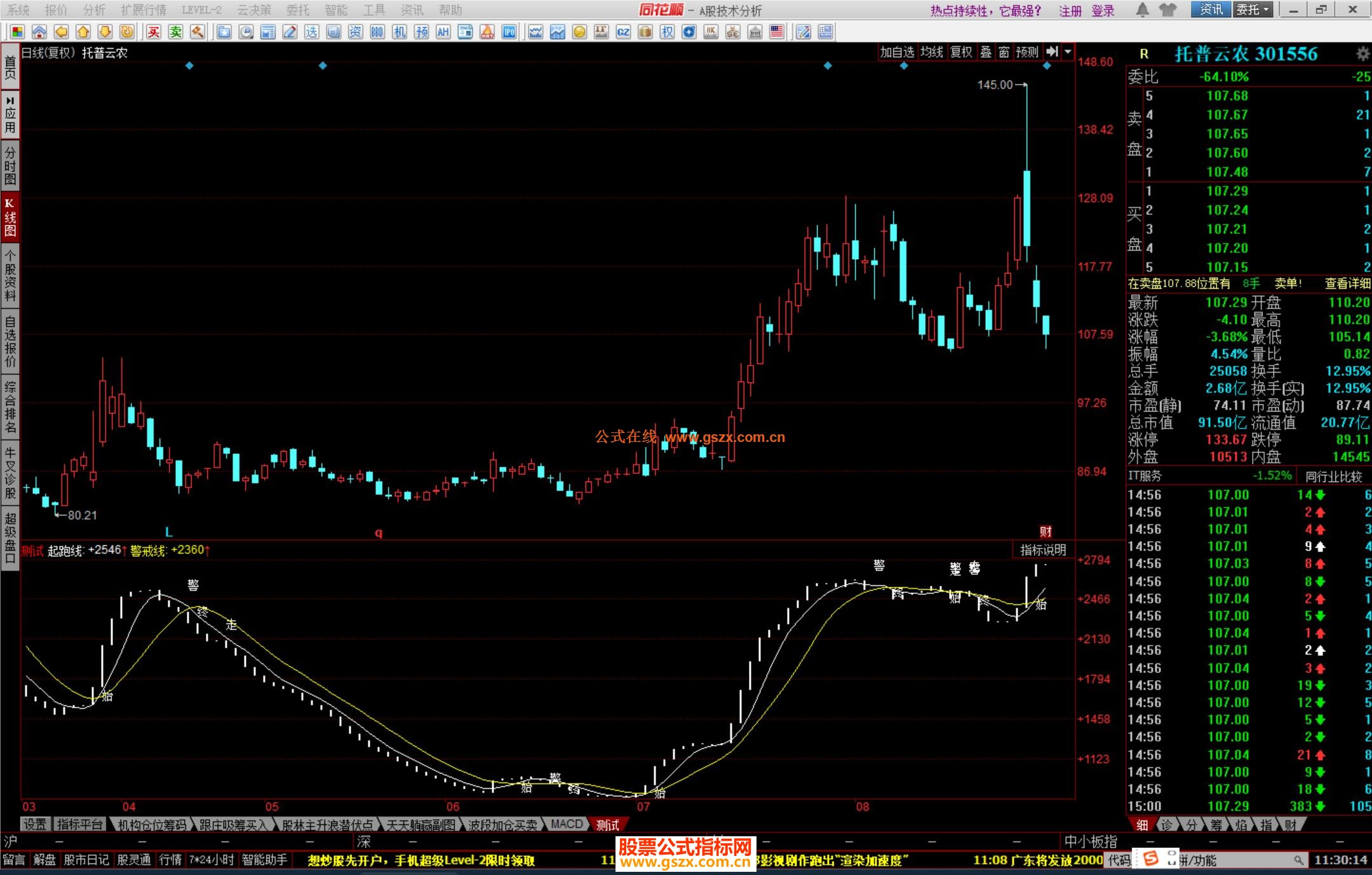Click the US flag market icon
The height and width of the screenshot is (875, 1372).
pyautogui.click(x=776, y=32)
